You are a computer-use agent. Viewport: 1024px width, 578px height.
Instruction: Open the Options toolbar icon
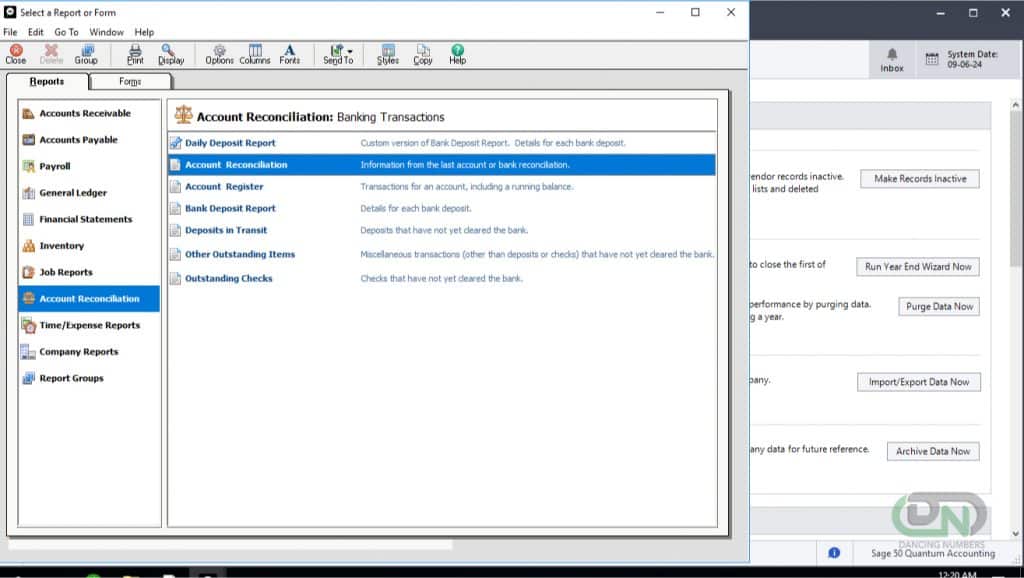click(219, 54)
